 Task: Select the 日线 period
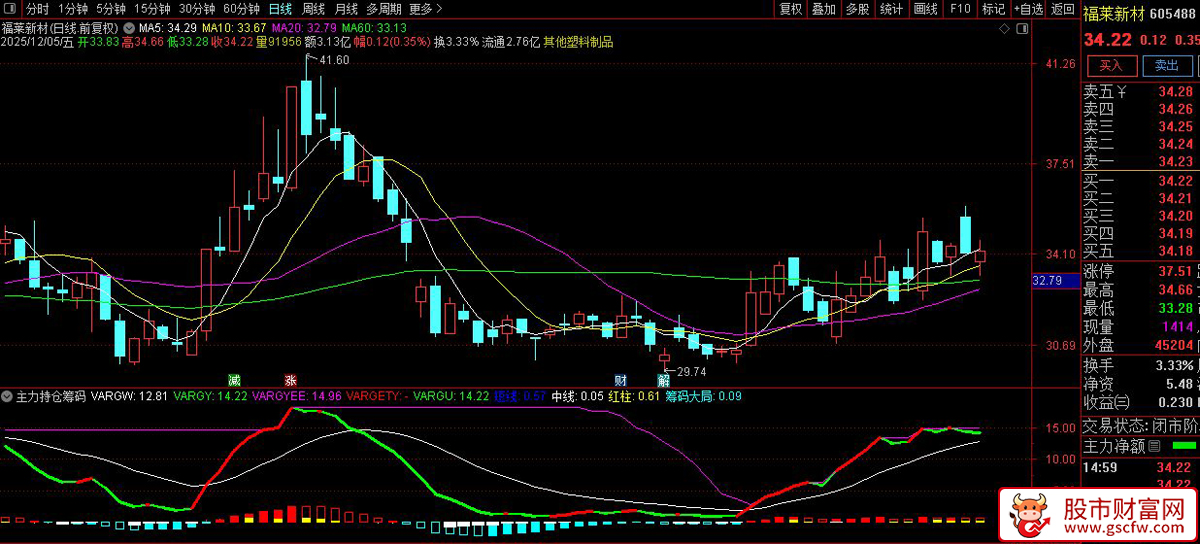[281, 9]
